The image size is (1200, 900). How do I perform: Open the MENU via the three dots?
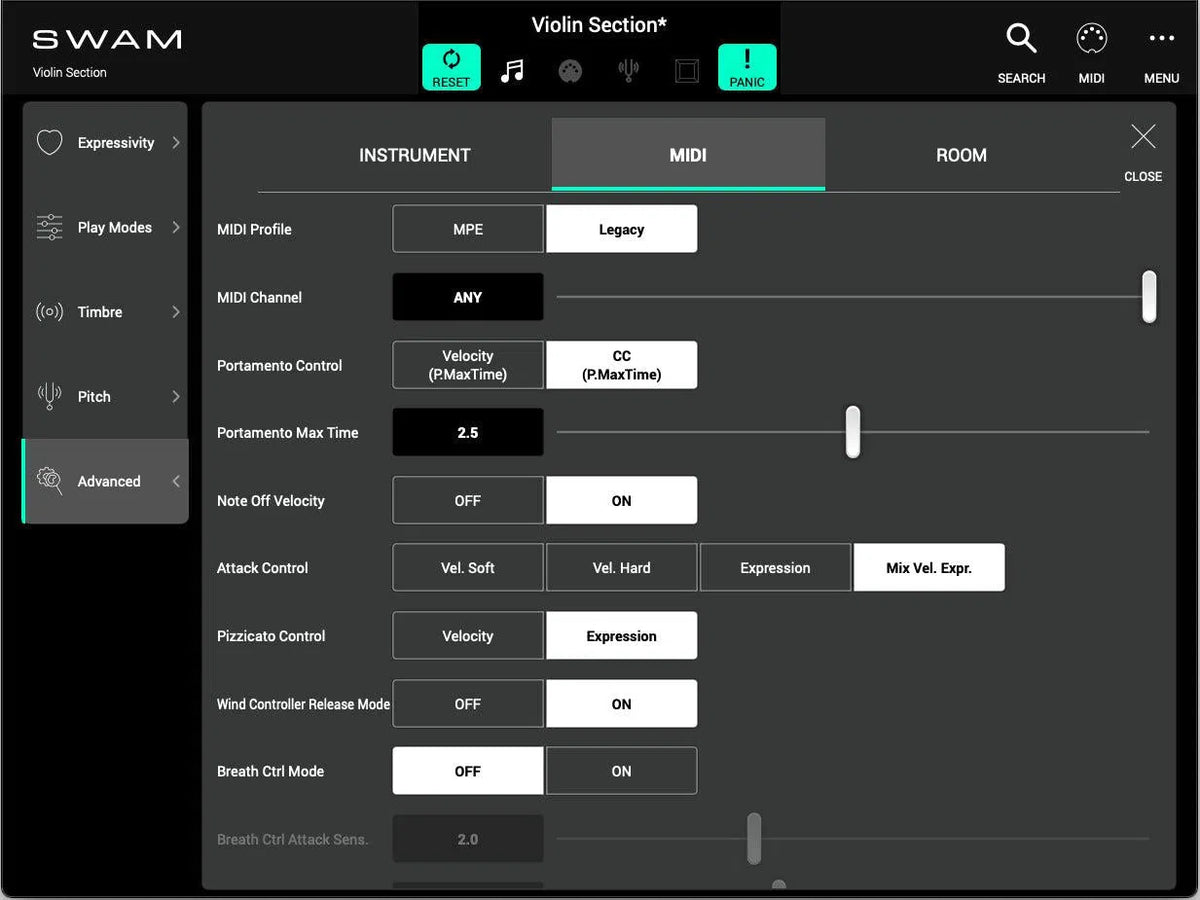pyautogui.click(x=1160, y=38)
